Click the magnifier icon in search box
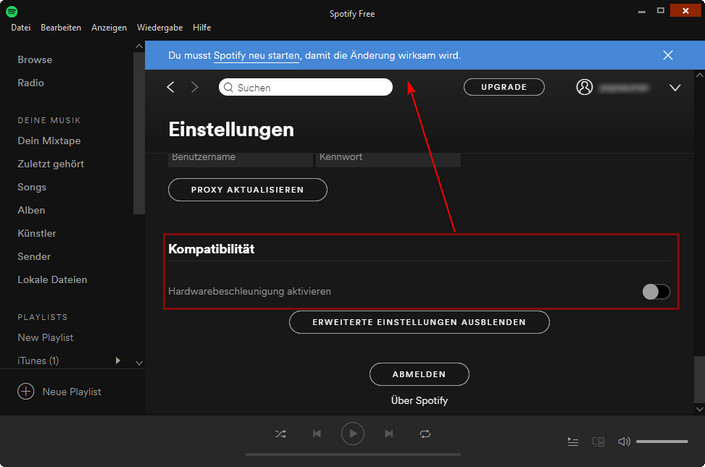 pyautogui.click(x=228, y=87)
